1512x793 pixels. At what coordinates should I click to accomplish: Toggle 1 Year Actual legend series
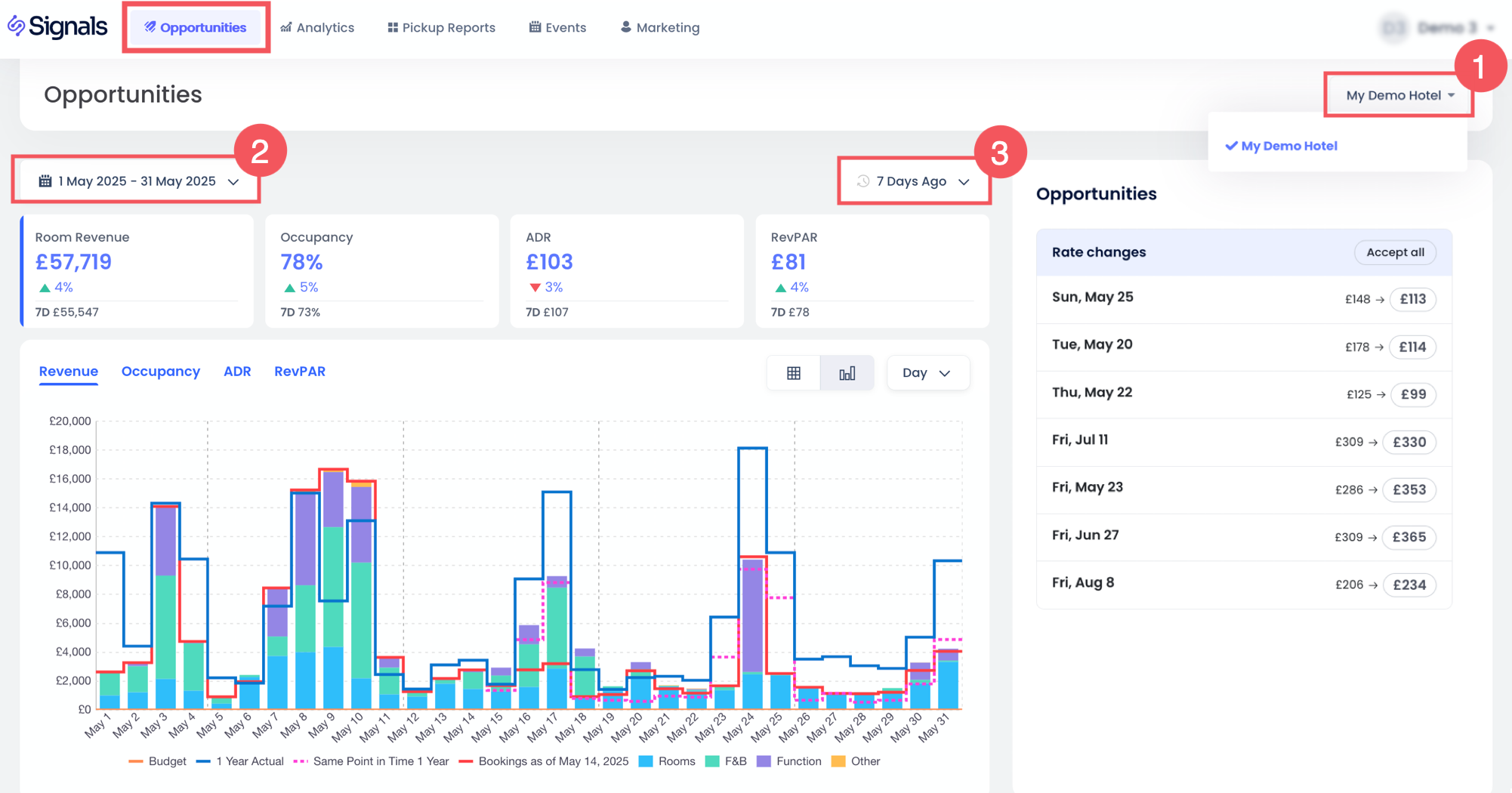(240, 761)
